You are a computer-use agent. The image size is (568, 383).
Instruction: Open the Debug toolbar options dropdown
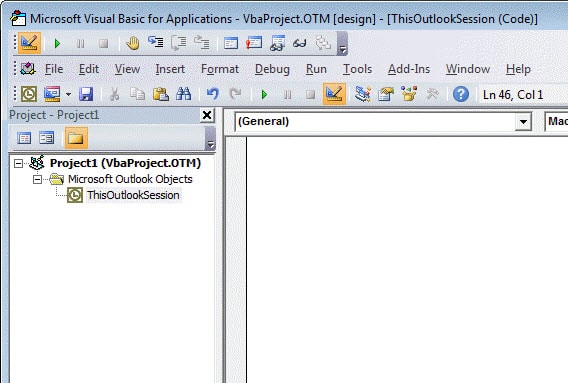point(342,43)
